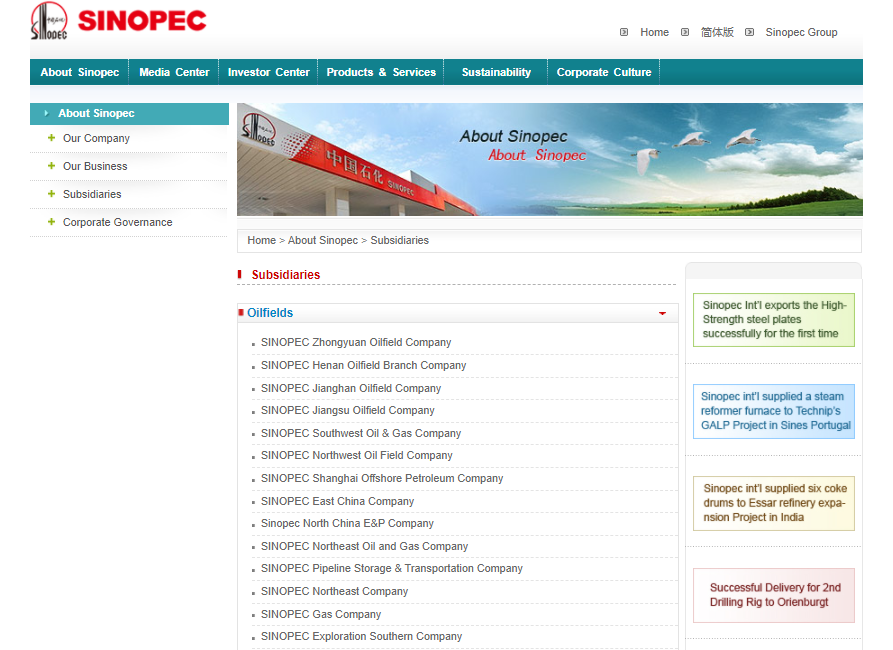The height and width of the screenshot is (650, 893).
Task: Click the arrow icon beside Sinopec Group
Action: click(x=749, y=32)
